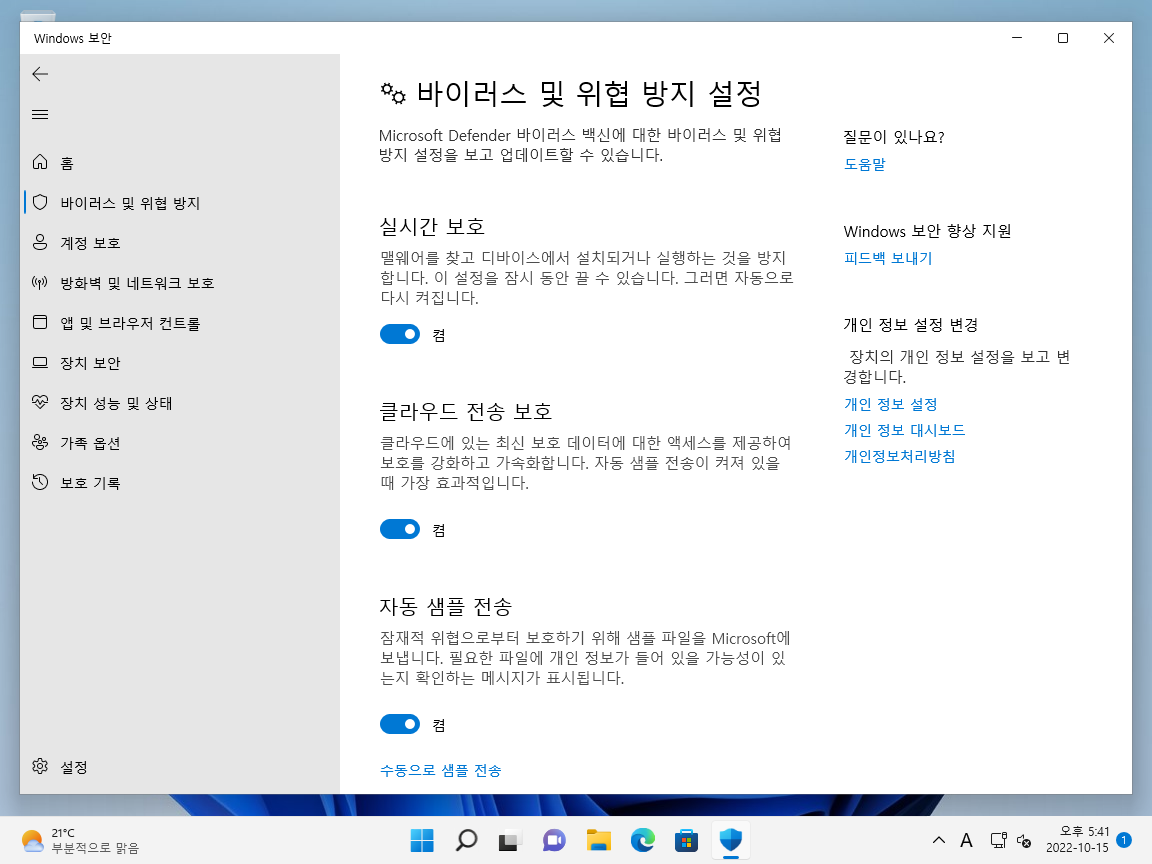Screen dimensions: 1152x864
Task: Maximize the Windows 보안 window
Action: pos(1062,38)
